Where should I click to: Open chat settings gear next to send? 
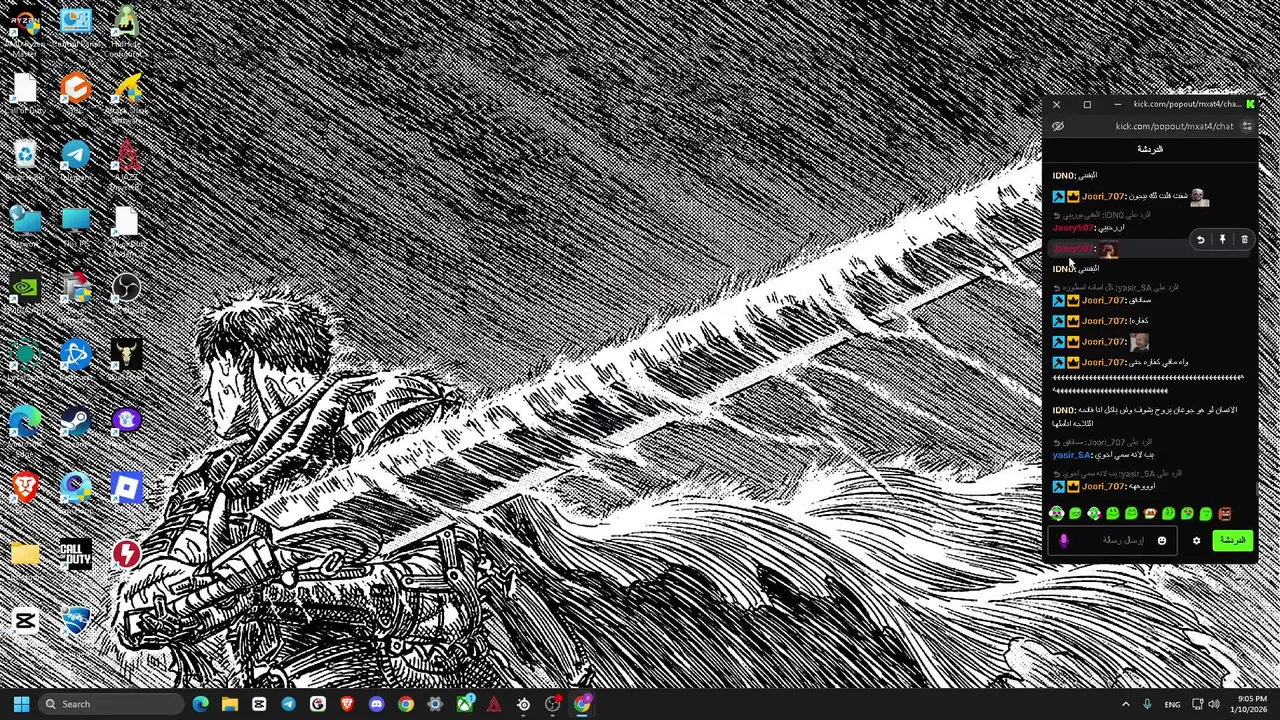pyautogui.click(x=1196, y=541)
